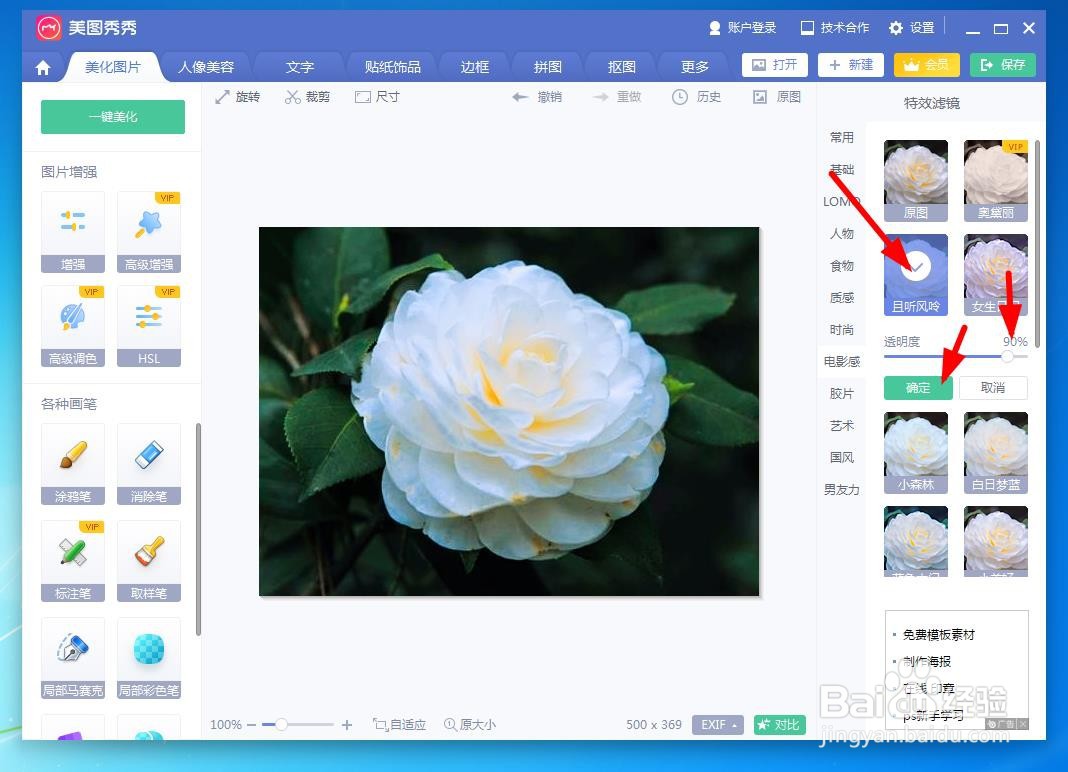
Task: Confirm filter with 确定 button
Action: pyautogui.click(x=917, y=388)
